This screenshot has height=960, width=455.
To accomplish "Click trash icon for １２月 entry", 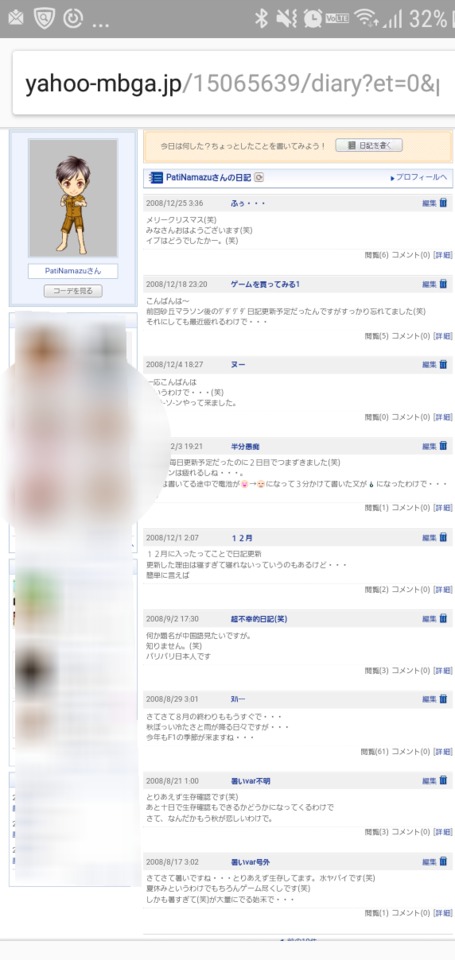I will point(443,538).
